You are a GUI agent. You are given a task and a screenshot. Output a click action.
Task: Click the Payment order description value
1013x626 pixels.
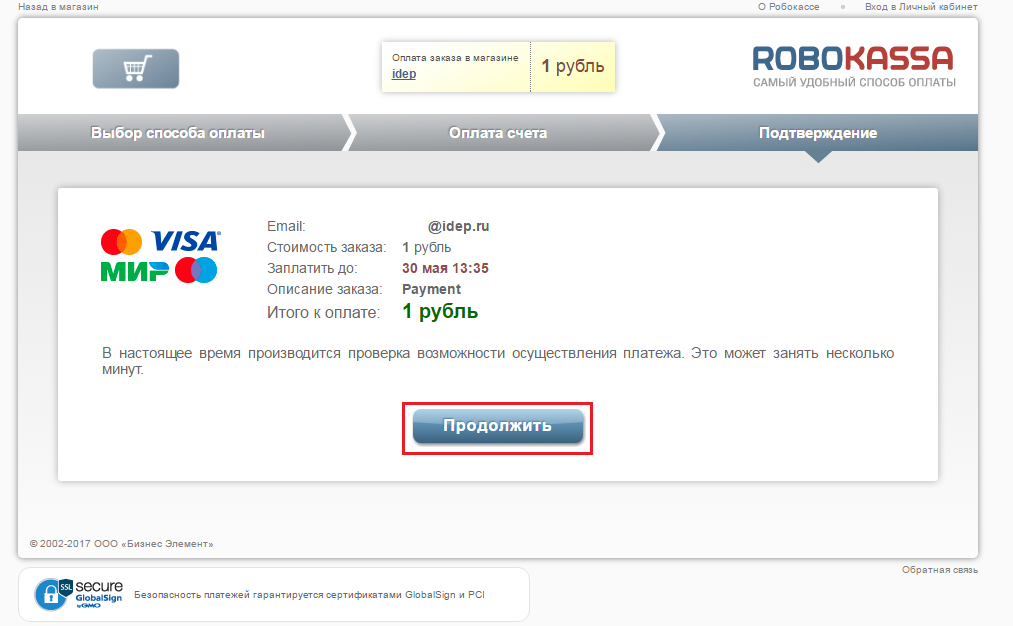pos(432,289)
